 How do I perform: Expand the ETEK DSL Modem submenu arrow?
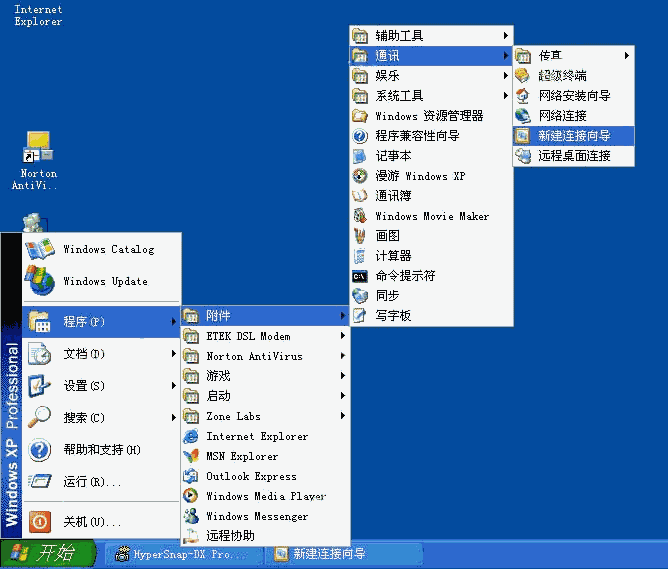pos(343,336)
